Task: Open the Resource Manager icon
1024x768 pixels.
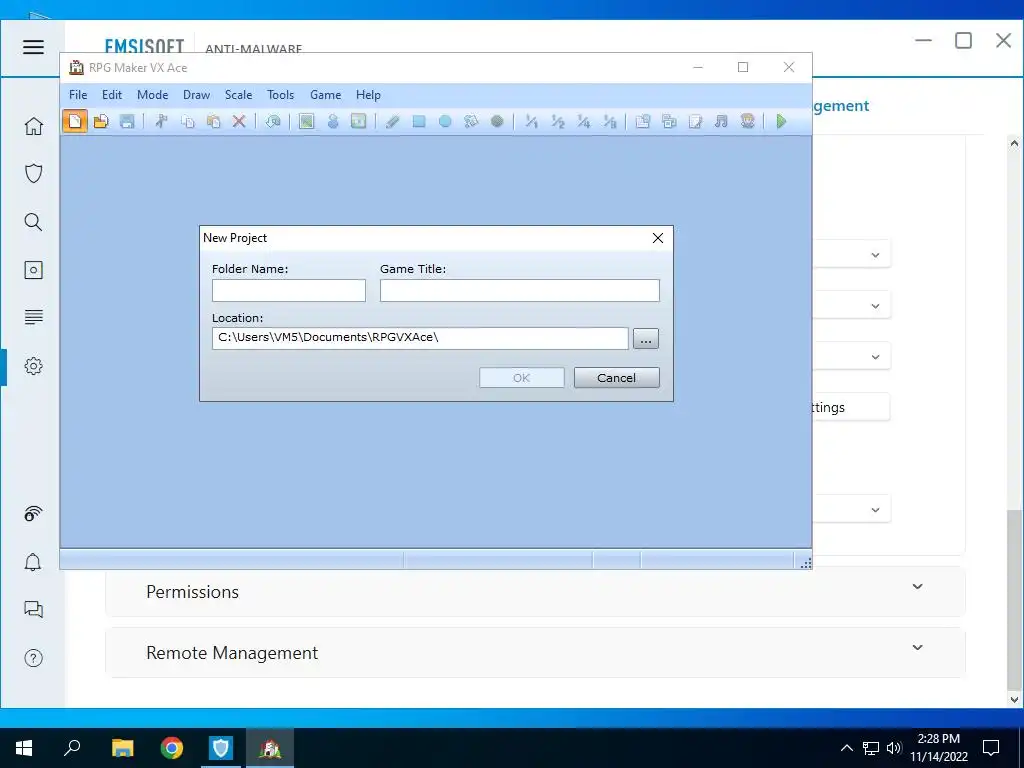Action: coord(669,121)
